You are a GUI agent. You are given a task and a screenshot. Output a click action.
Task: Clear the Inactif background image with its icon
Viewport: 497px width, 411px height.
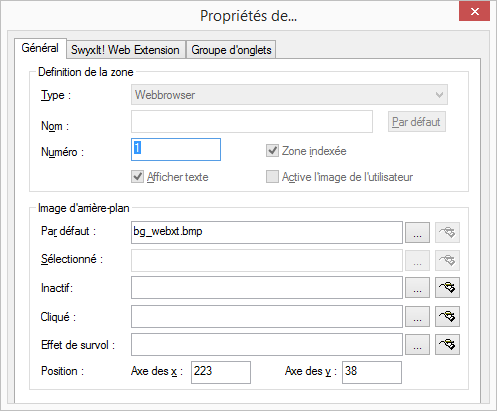point(447,288)
